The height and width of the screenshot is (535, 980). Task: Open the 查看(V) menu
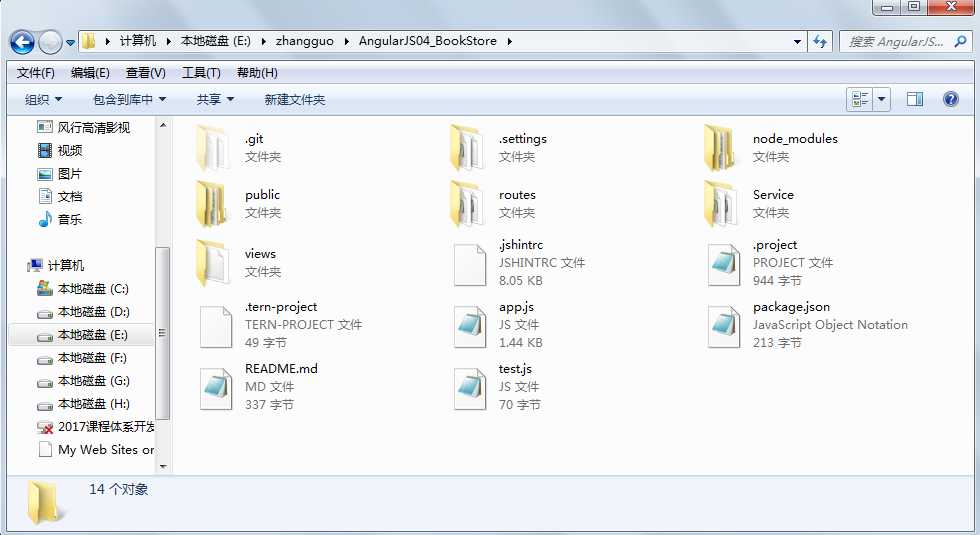[146, 72]
